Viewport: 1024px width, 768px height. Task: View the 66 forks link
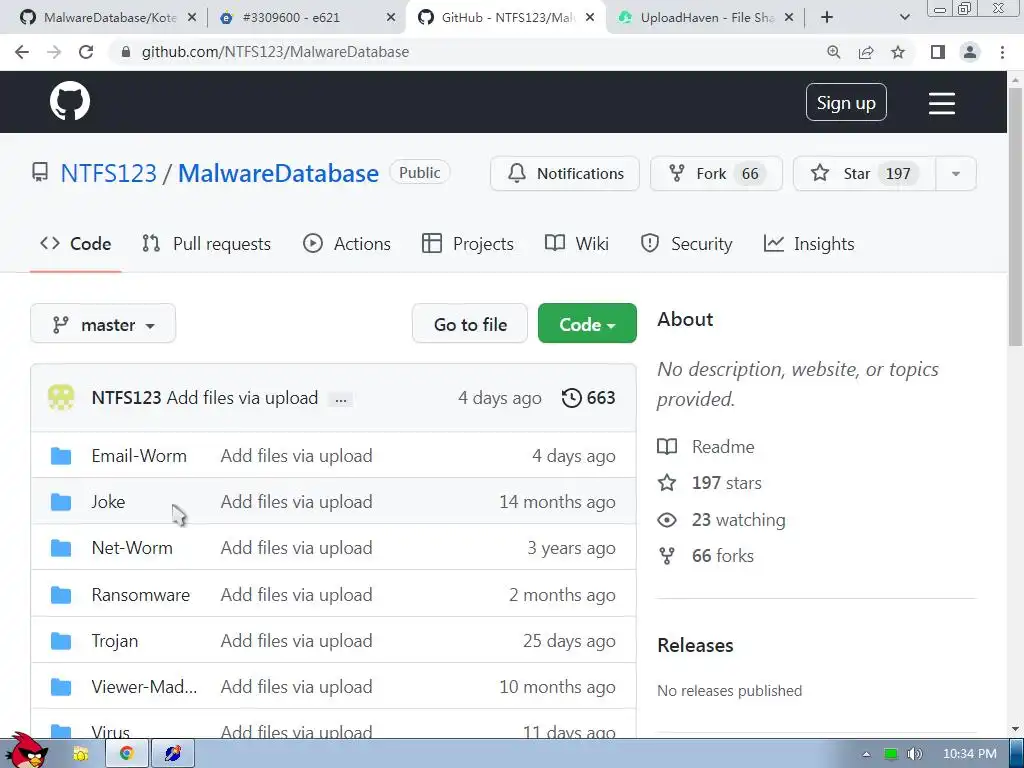pos(722,556)
